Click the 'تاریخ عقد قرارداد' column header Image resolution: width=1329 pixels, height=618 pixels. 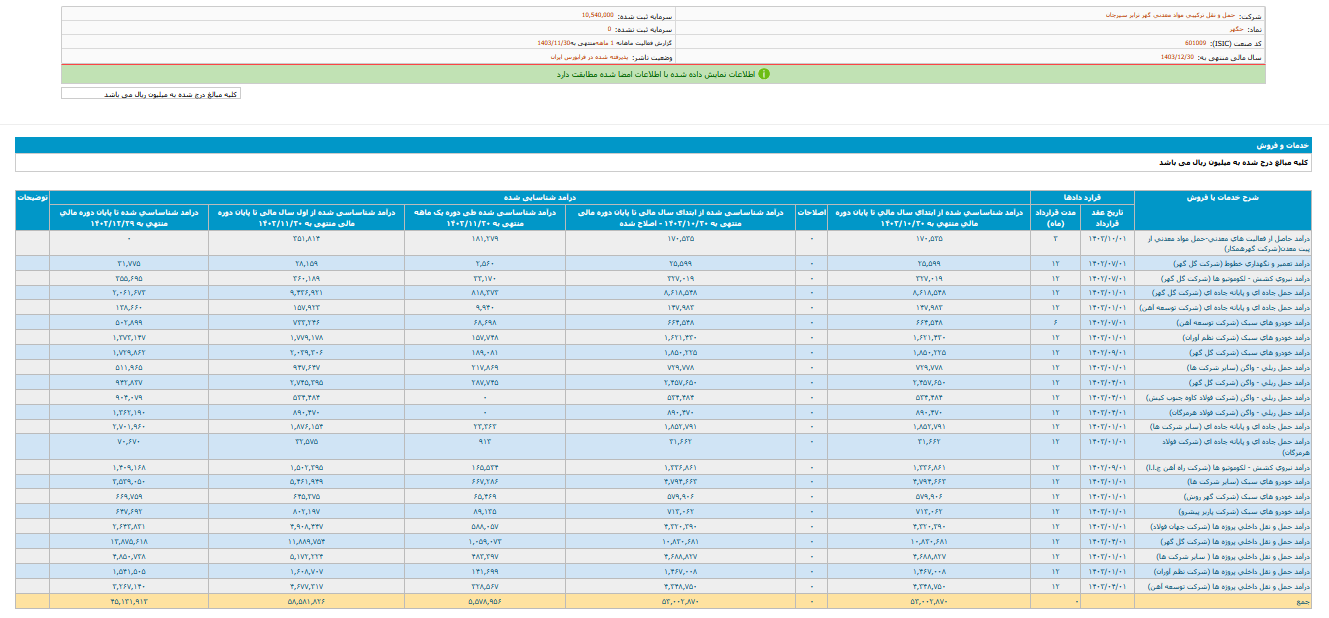(x=1108, y=217)
